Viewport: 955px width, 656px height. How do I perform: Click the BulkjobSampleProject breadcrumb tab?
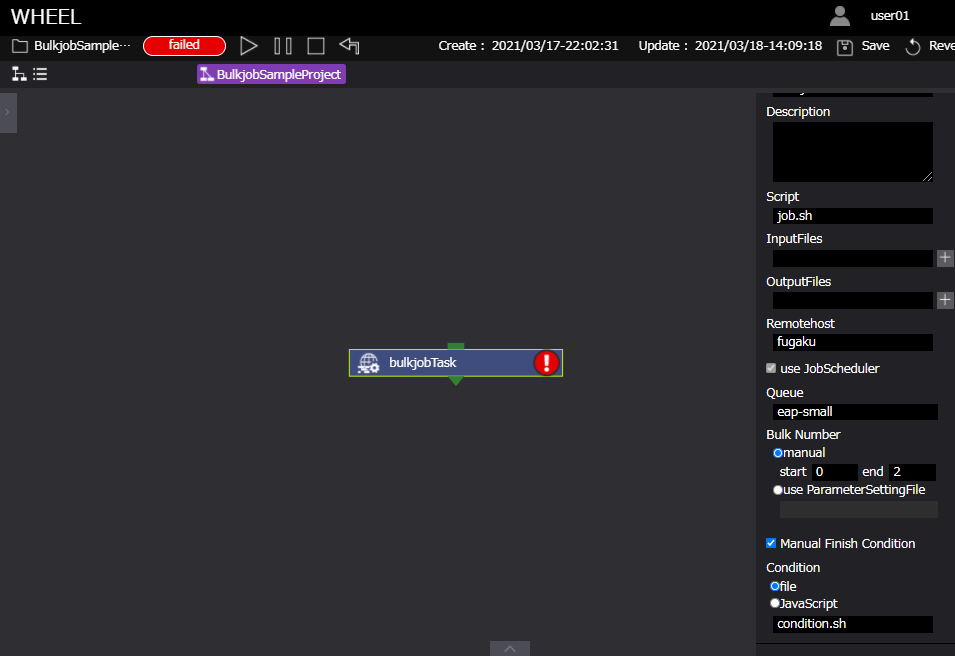(x=271, y=74)
